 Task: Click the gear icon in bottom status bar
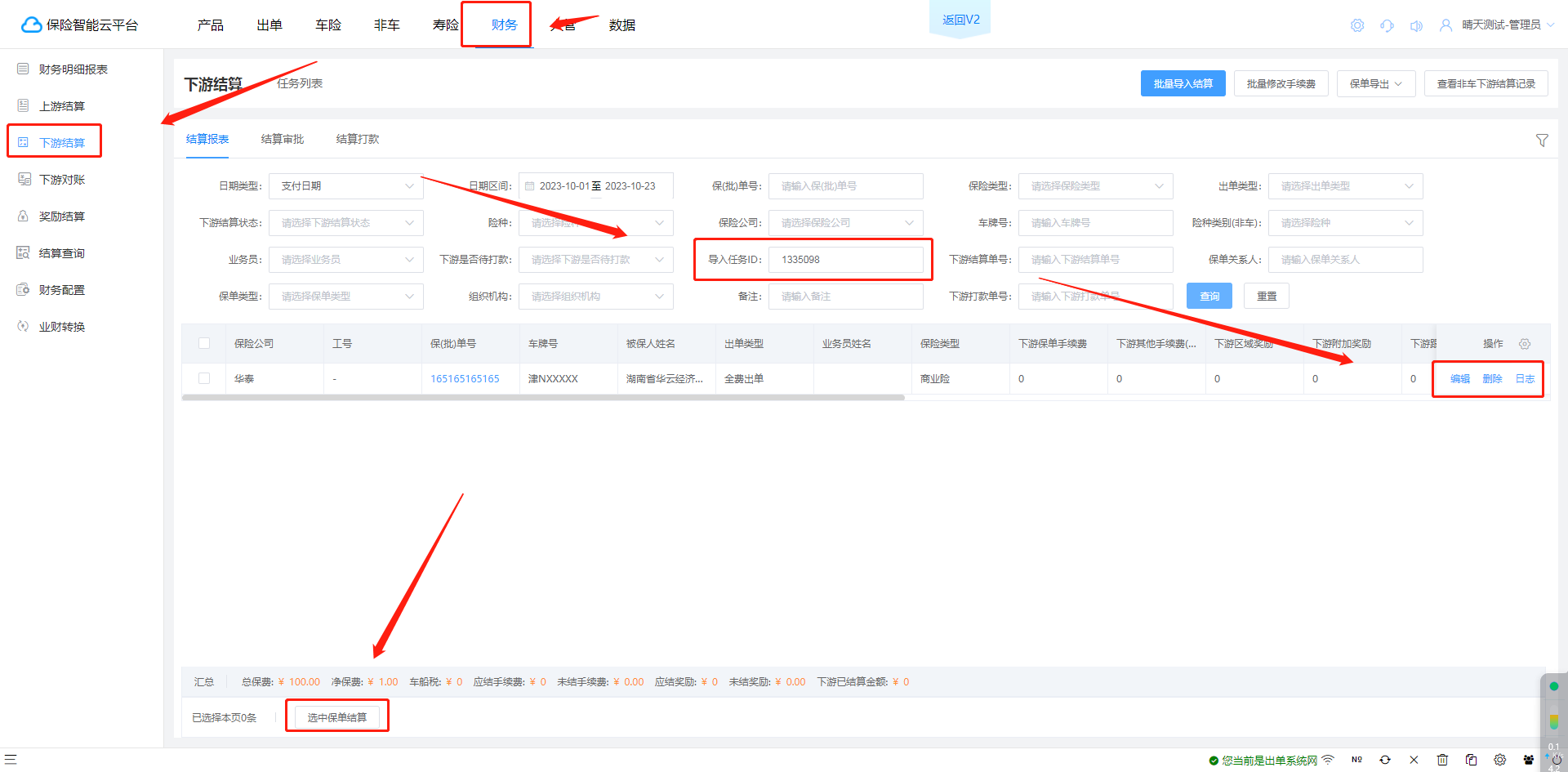point(1500,760)
